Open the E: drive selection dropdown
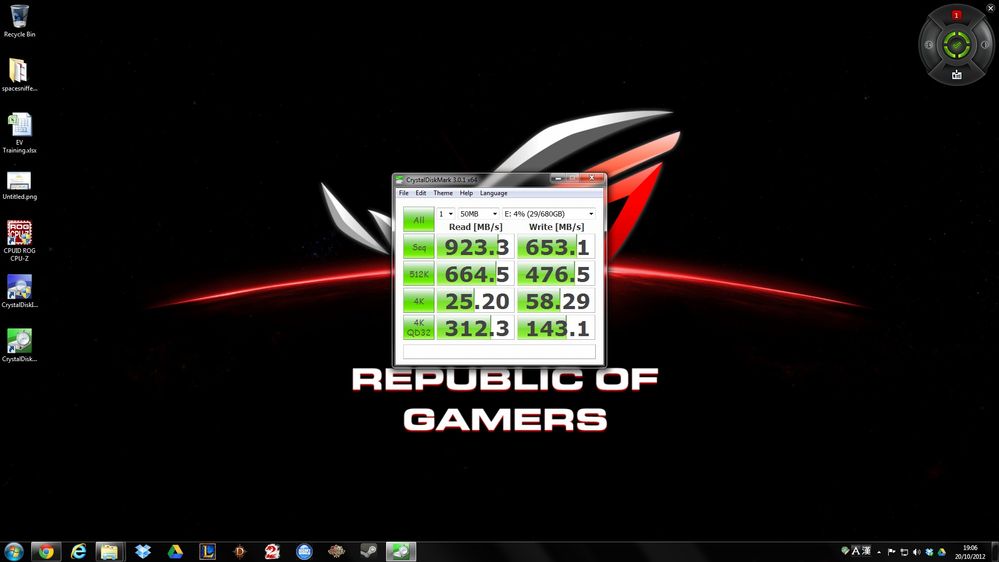This screenshot has width=999, height=562. coord(549,213)
